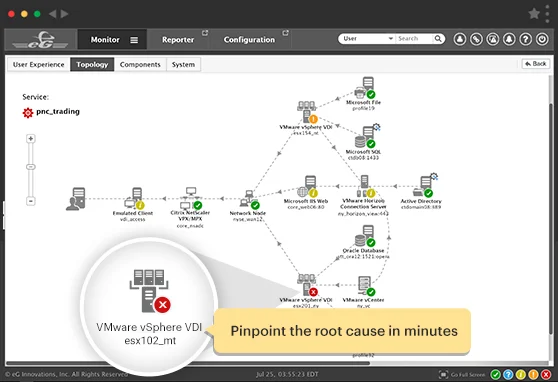Screen dimensions: 558x382
Task: Open the help question mark icon
Action: (526, 39)
